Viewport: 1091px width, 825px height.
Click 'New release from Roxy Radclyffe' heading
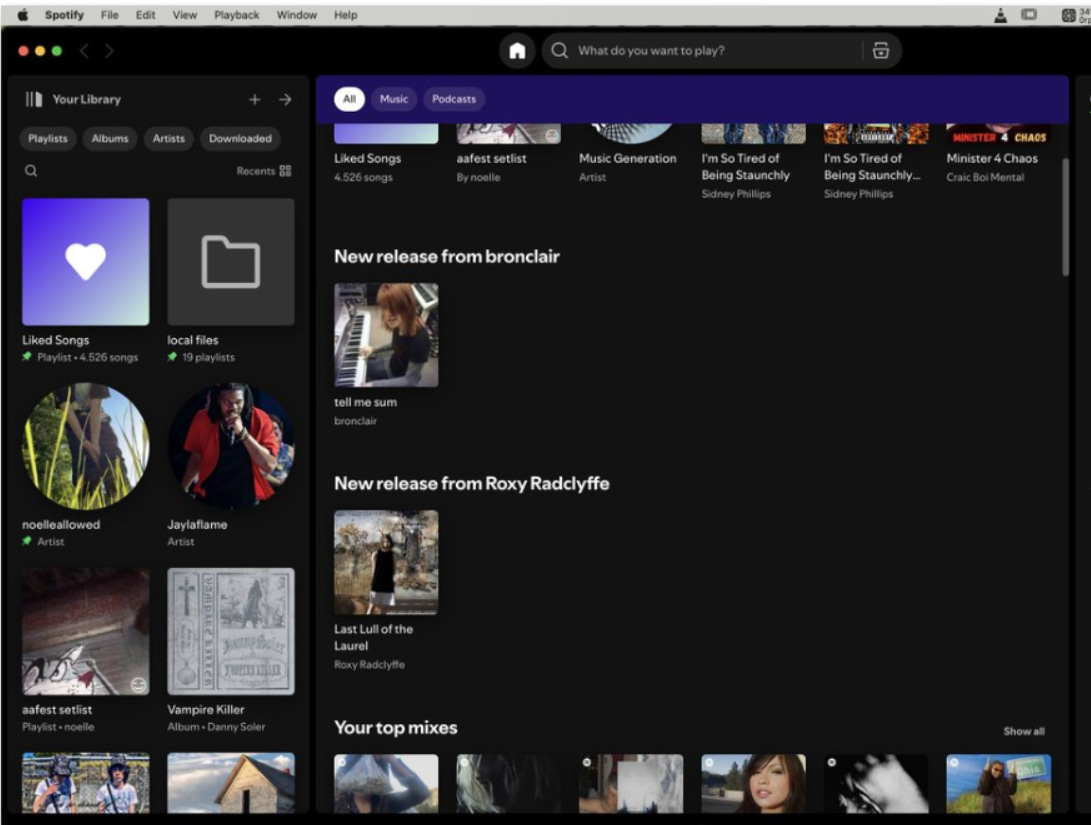472,483
